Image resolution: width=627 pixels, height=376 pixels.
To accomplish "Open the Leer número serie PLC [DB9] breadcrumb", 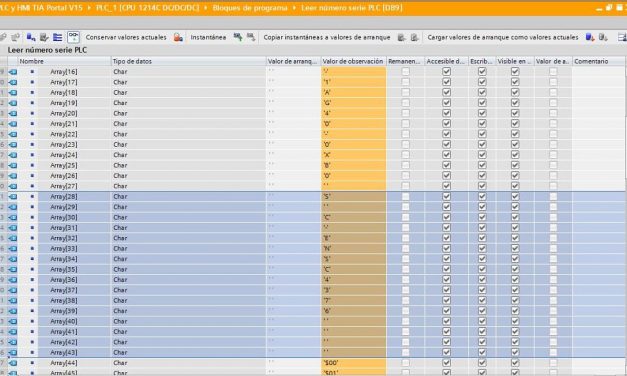I will point(351,8).
